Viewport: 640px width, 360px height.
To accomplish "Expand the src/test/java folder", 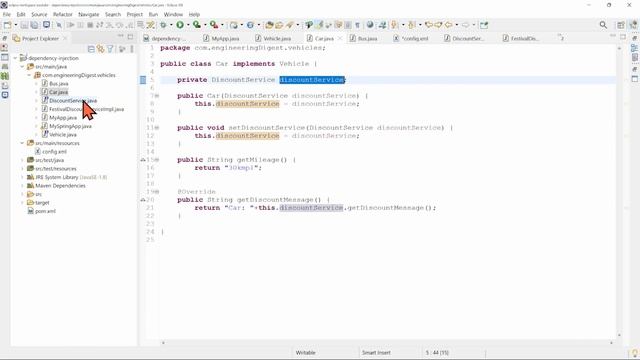I will (22, 160).
